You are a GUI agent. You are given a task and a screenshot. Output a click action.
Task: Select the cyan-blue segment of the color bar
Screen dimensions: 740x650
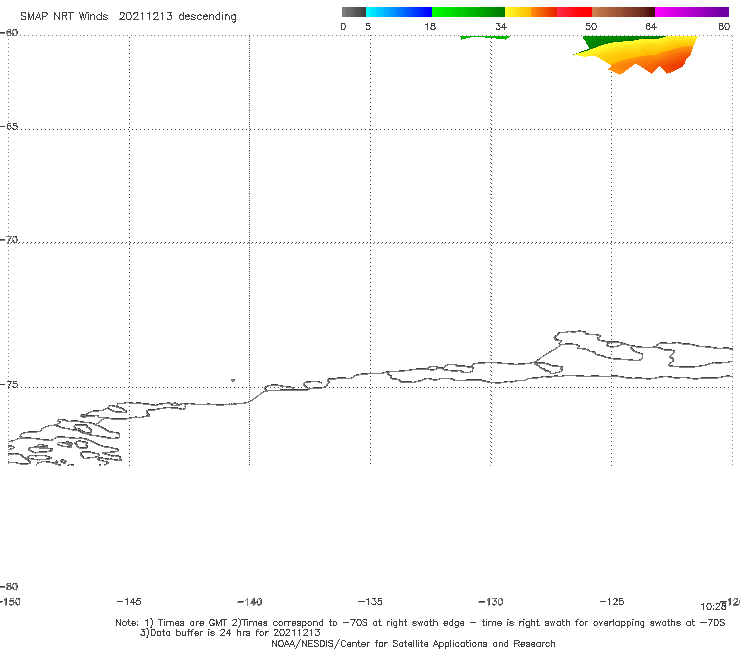(x=399, y=12)
